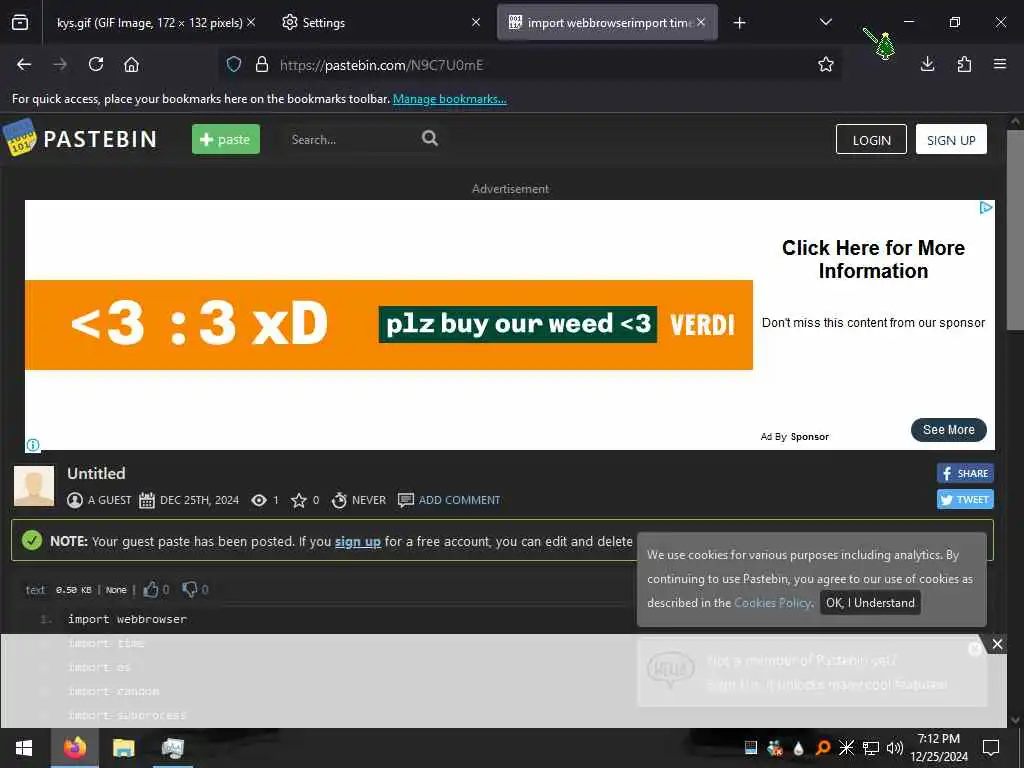1024x768 pixels.
Task: Dislike the paste with thumbs down
Action: [x=189, y=589]
